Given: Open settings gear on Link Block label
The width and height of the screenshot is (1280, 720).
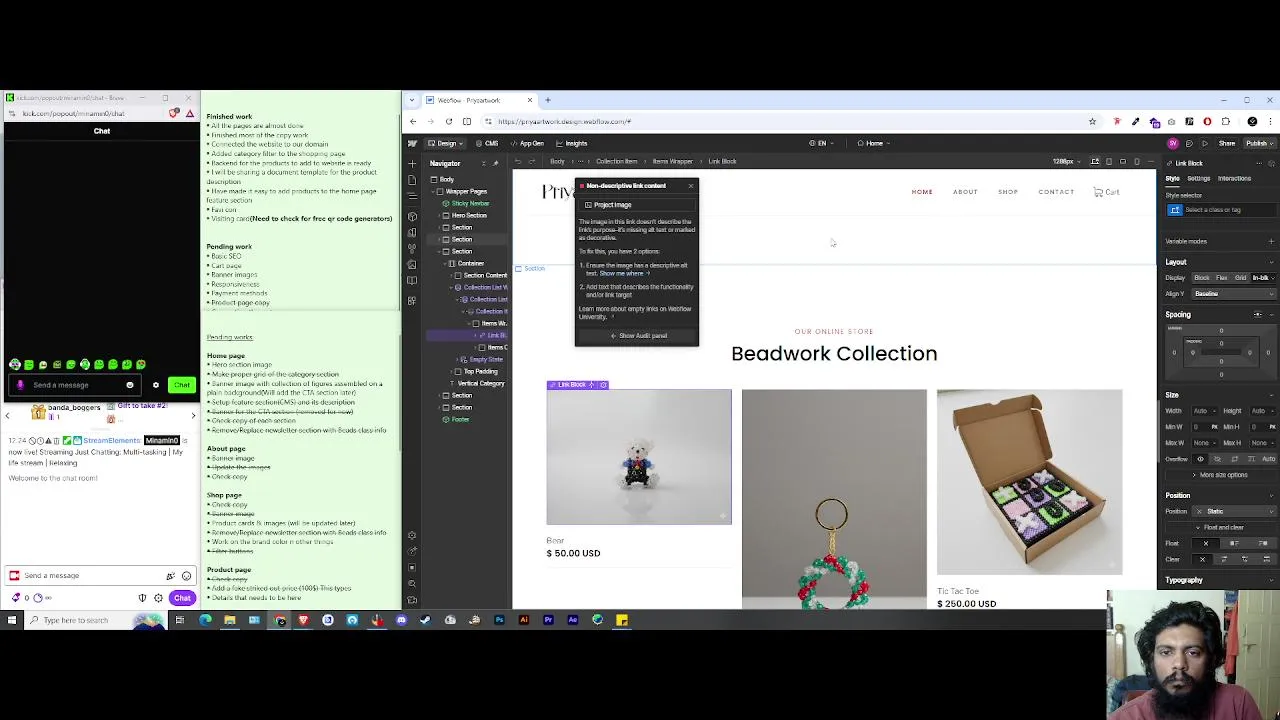Looking at the screenshot, I should pyautogui.click(x=603, y=385).
